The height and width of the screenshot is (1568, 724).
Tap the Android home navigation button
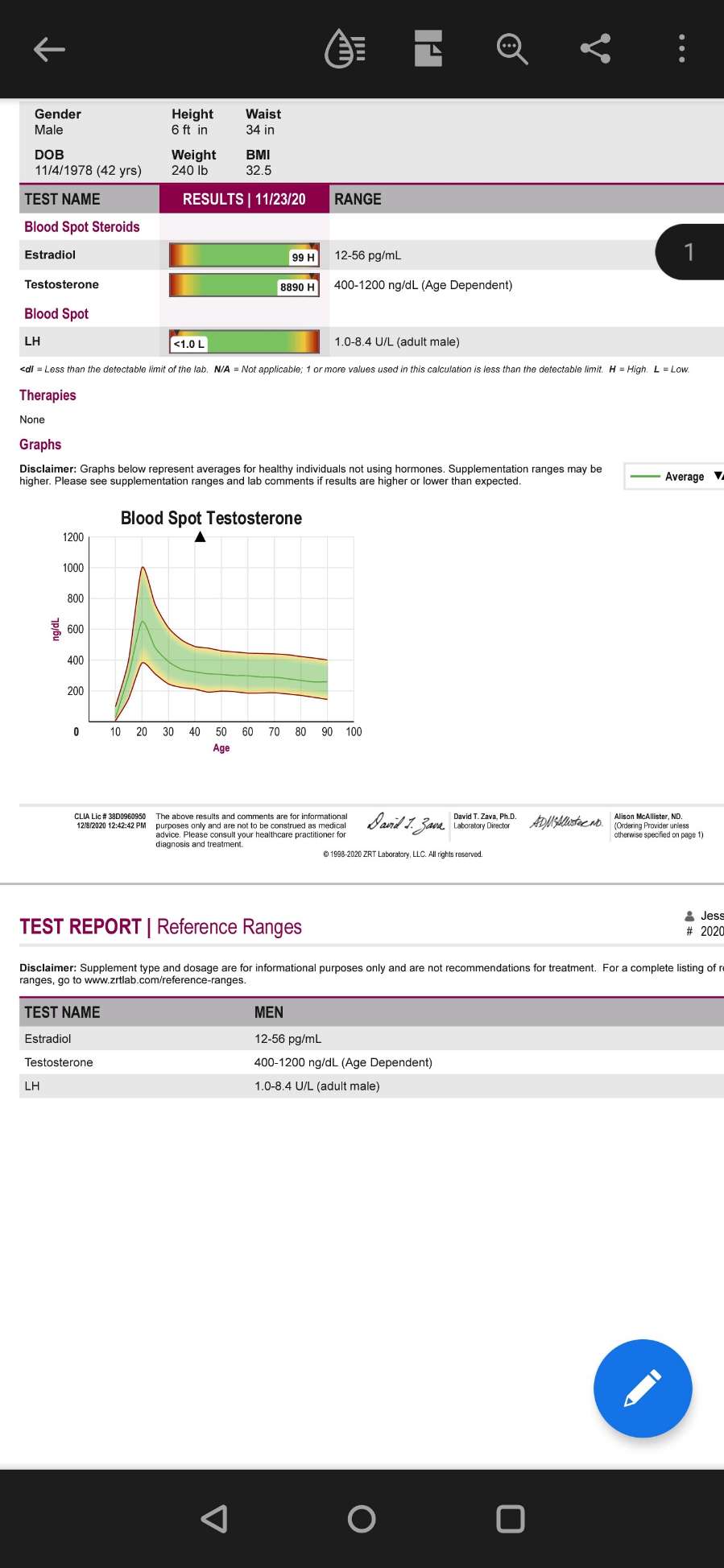pos(362,1519)
